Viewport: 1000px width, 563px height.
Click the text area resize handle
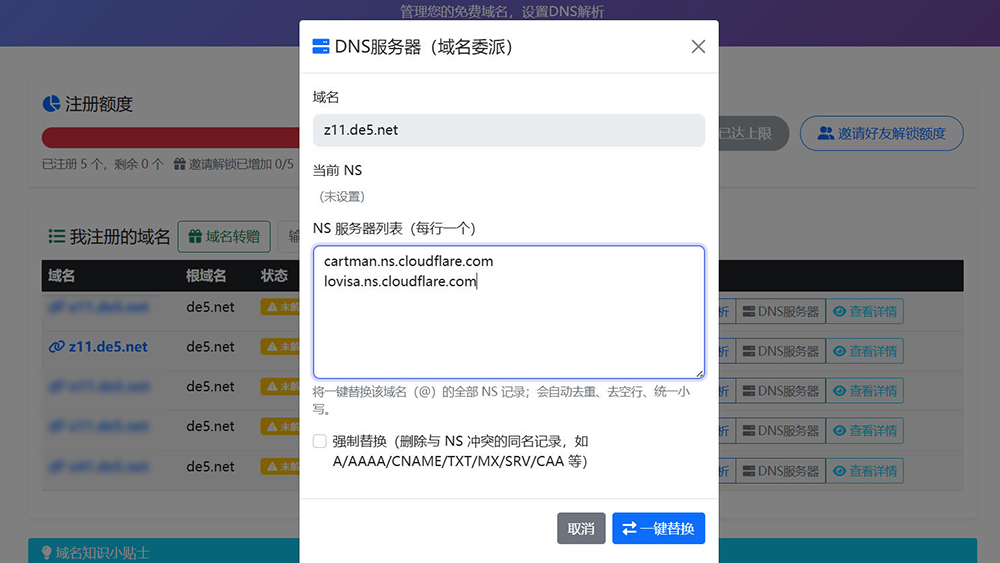pos(699,373)
